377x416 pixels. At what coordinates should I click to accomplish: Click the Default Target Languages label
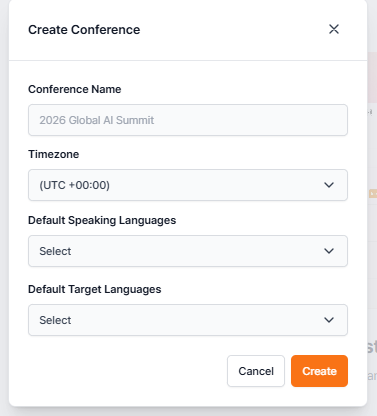click(95, 289)
